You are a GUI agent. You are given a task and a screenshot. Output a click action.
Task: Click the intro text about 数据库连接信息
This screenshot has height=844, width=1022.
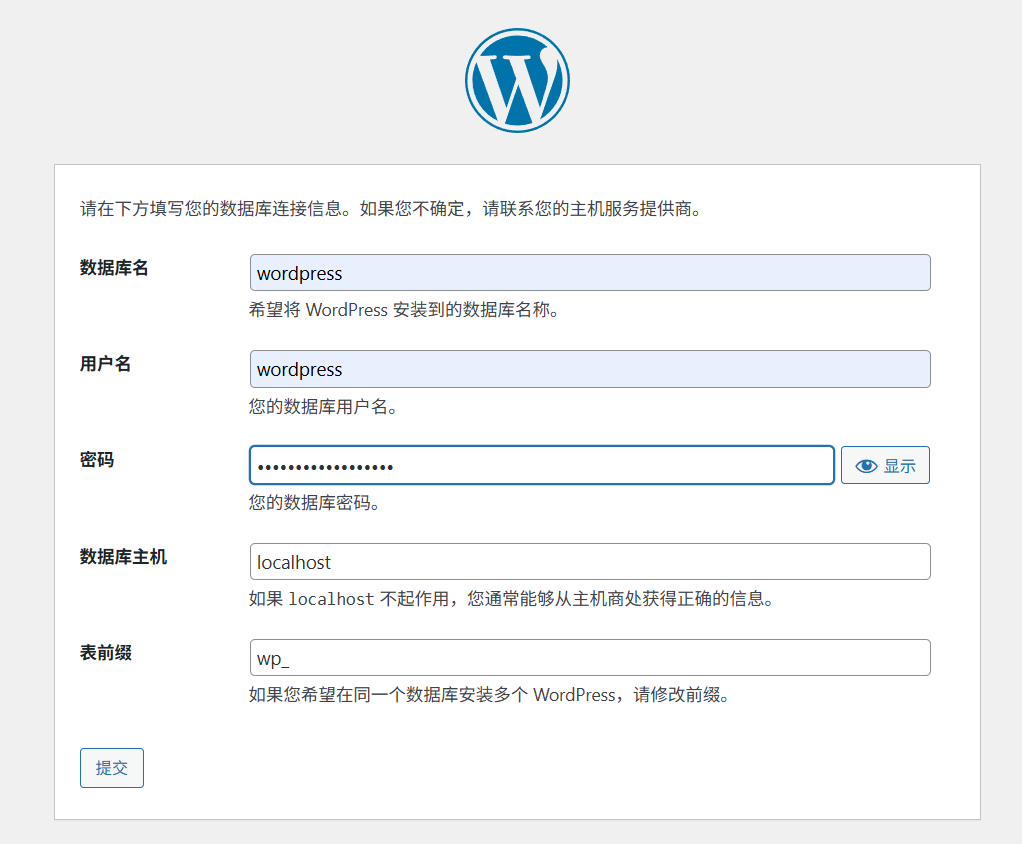point(390,210)
